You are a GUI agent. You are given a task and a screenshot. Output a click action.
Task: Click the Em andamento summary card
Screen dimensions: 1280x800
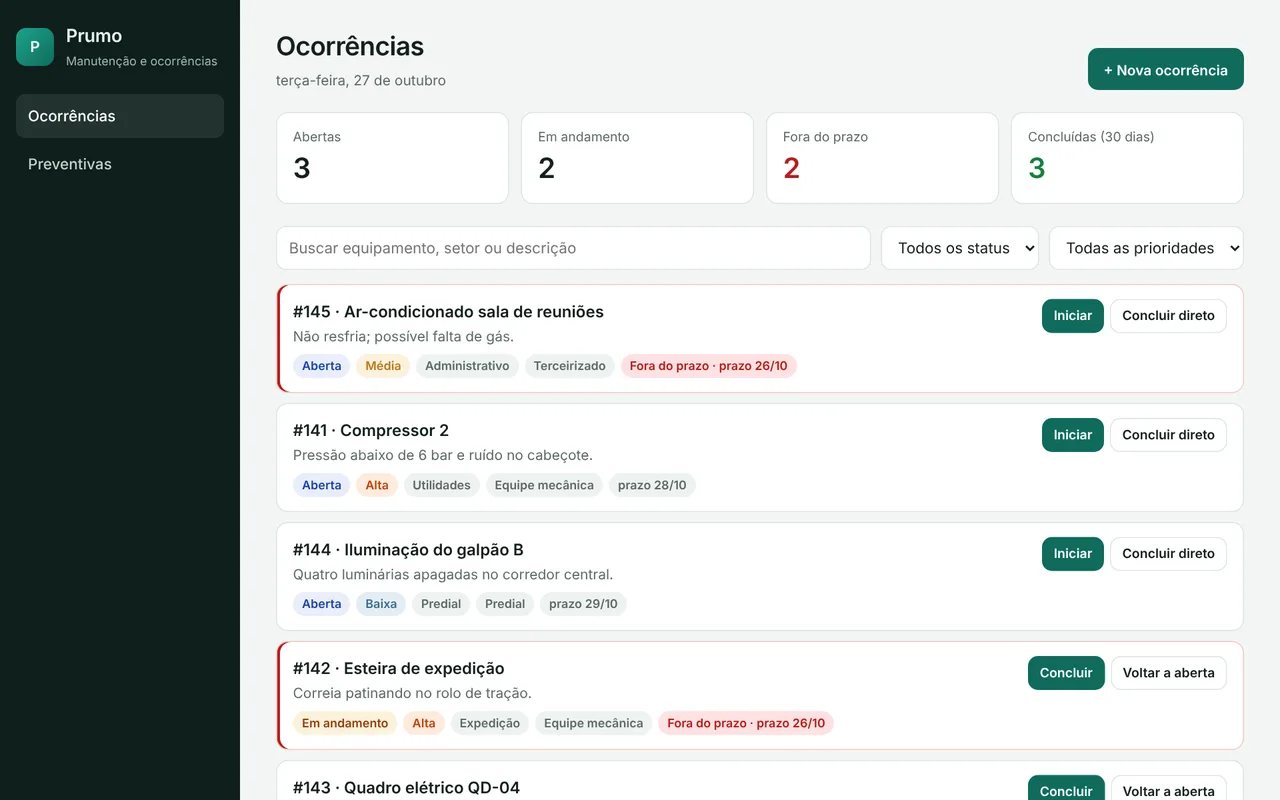[637, 158]
